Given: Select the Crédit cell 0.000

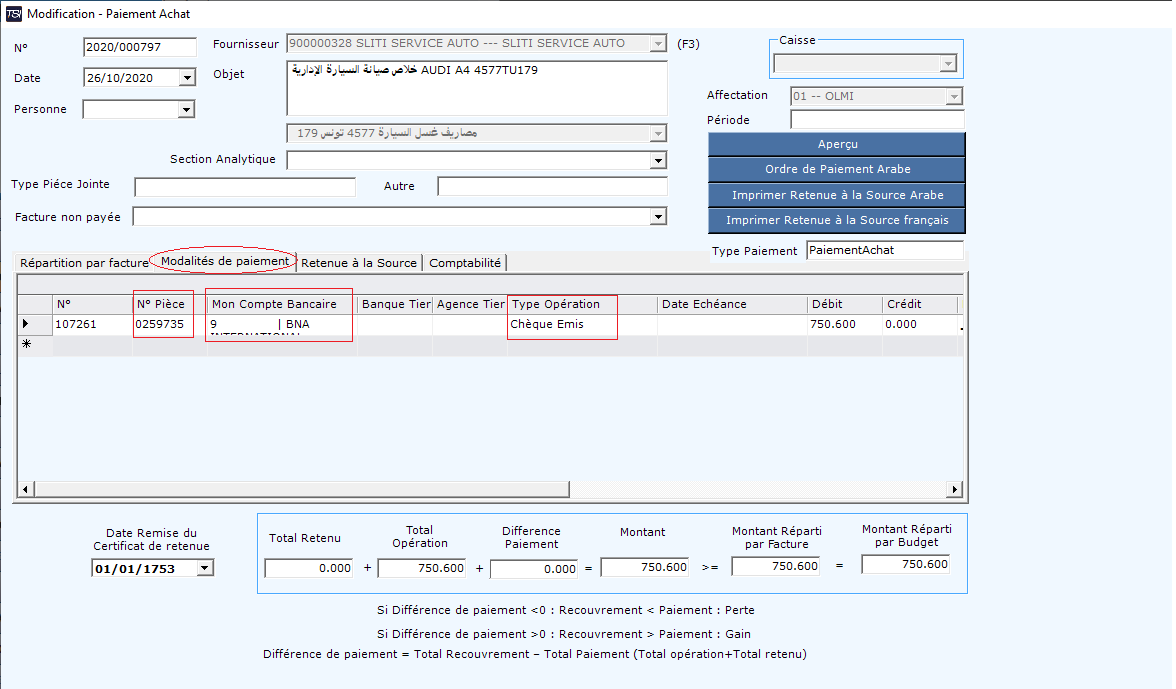Looking at the screenshot, I should point(920,325).
